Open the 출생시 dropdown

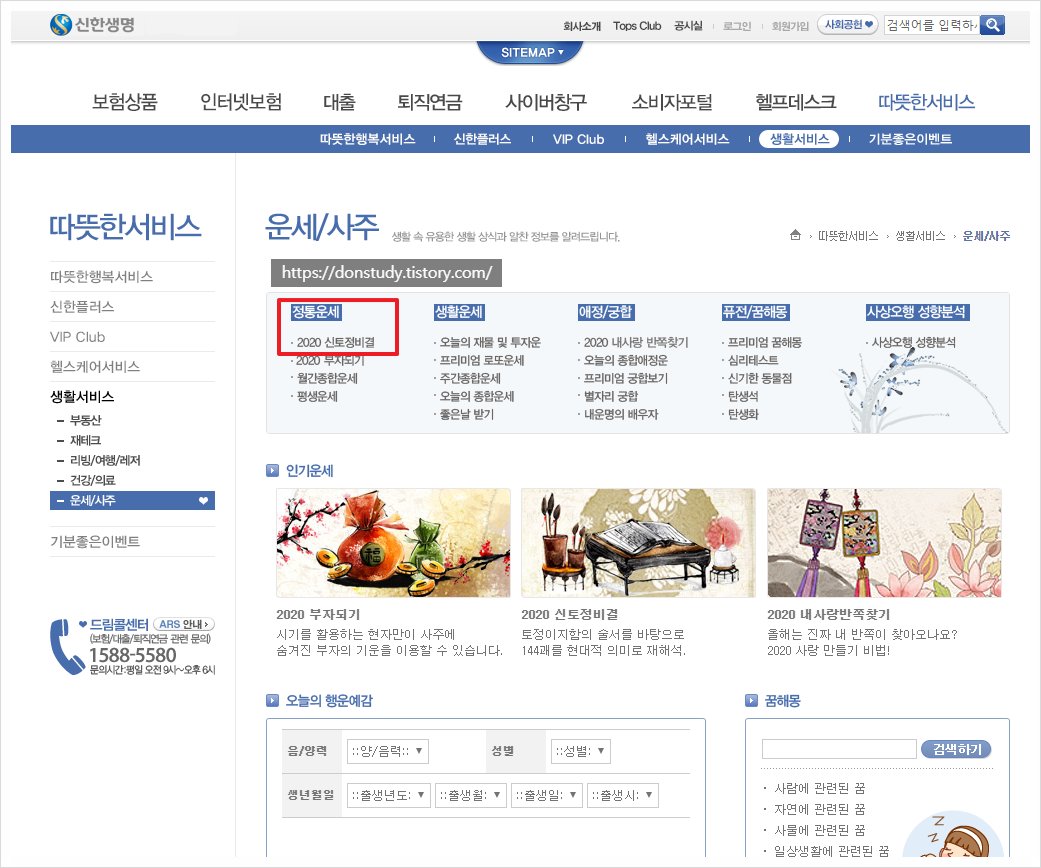[x=623, y=795]
